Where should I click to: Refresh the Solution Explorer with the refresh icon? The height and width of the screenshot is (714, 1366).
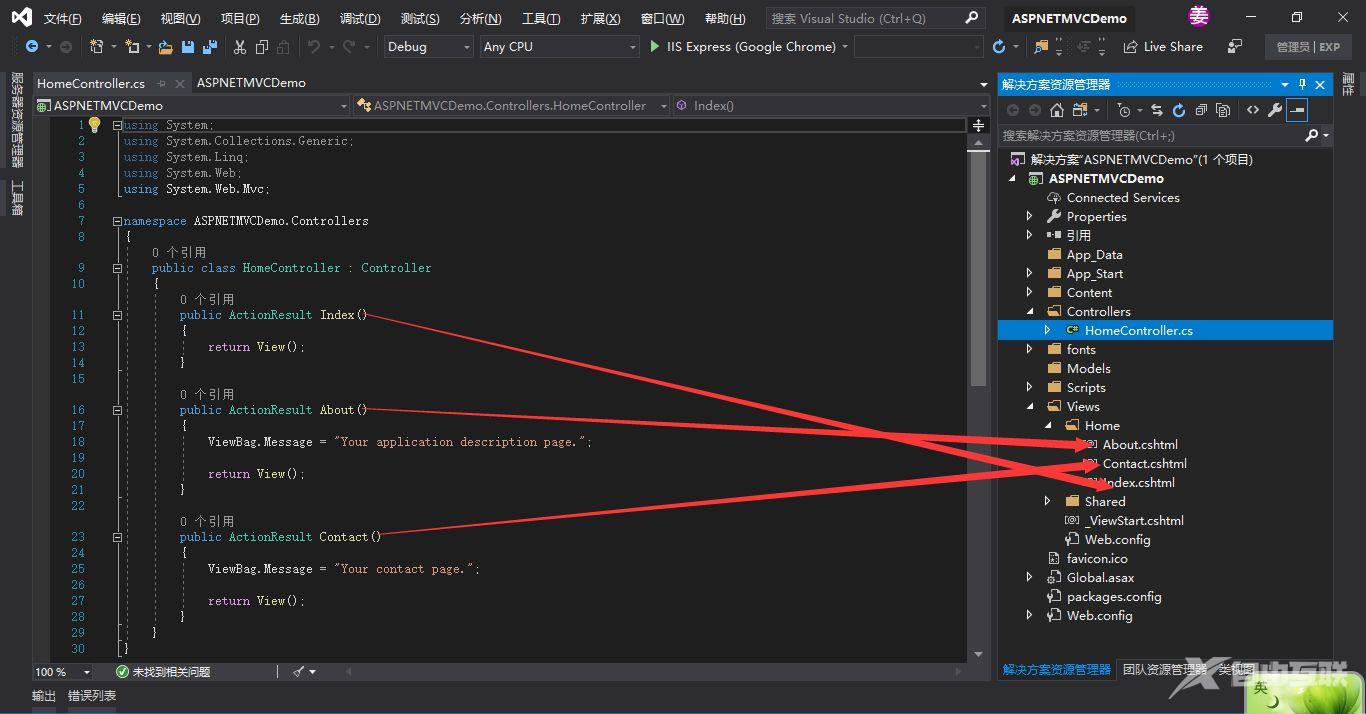click(x=1178, y=110)
